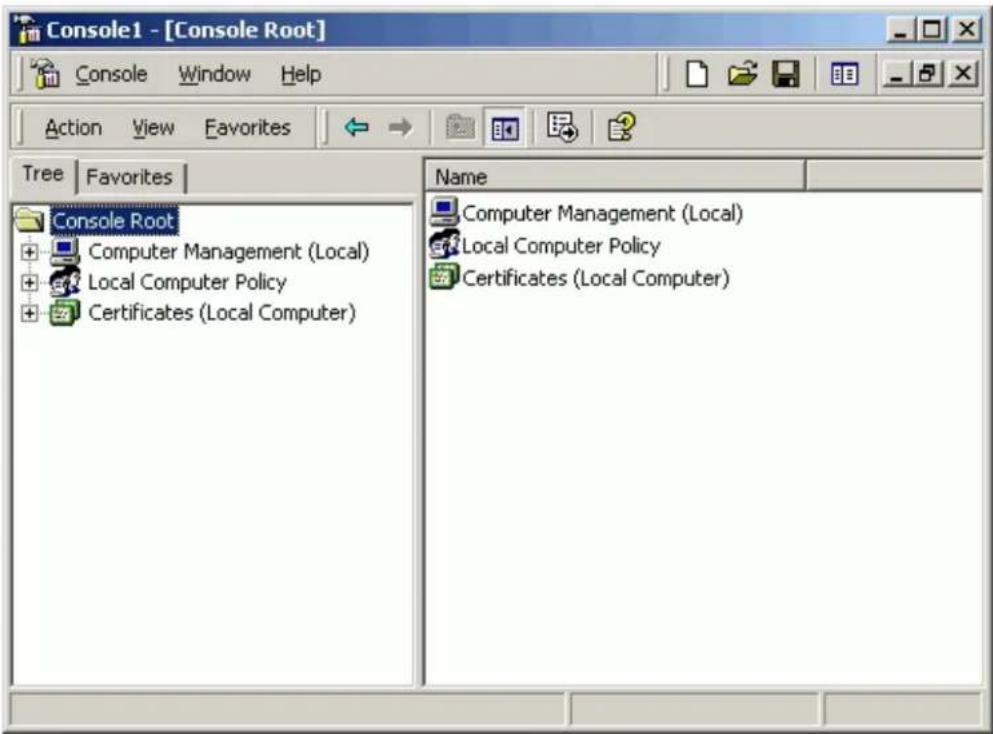Save the console with floppy disk icon

pos(786,74)
